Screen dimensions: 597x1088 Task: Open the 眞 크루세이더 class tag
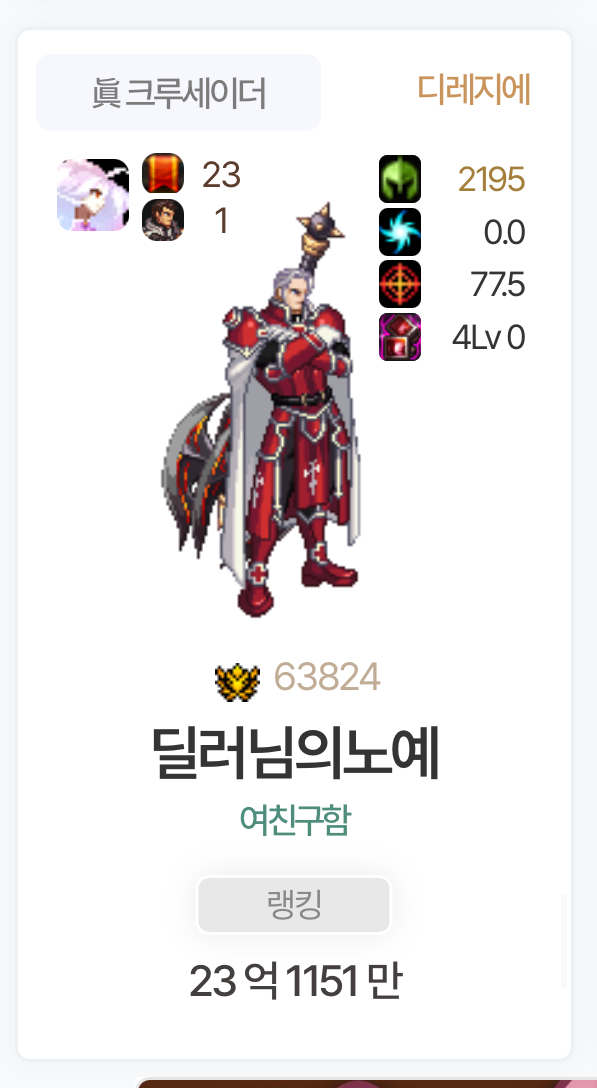[x=178, y=92]
